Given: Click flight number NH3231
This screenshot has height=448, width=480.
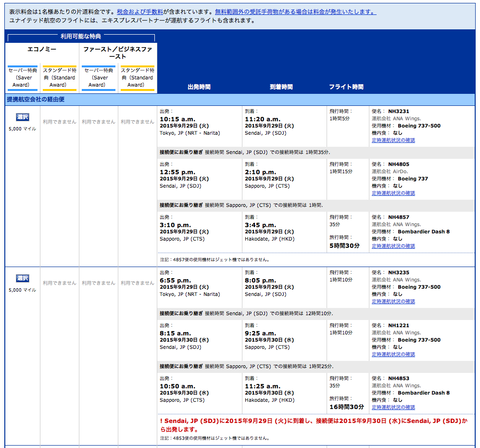Looking at the screenshot, I should tap(398, 111).
